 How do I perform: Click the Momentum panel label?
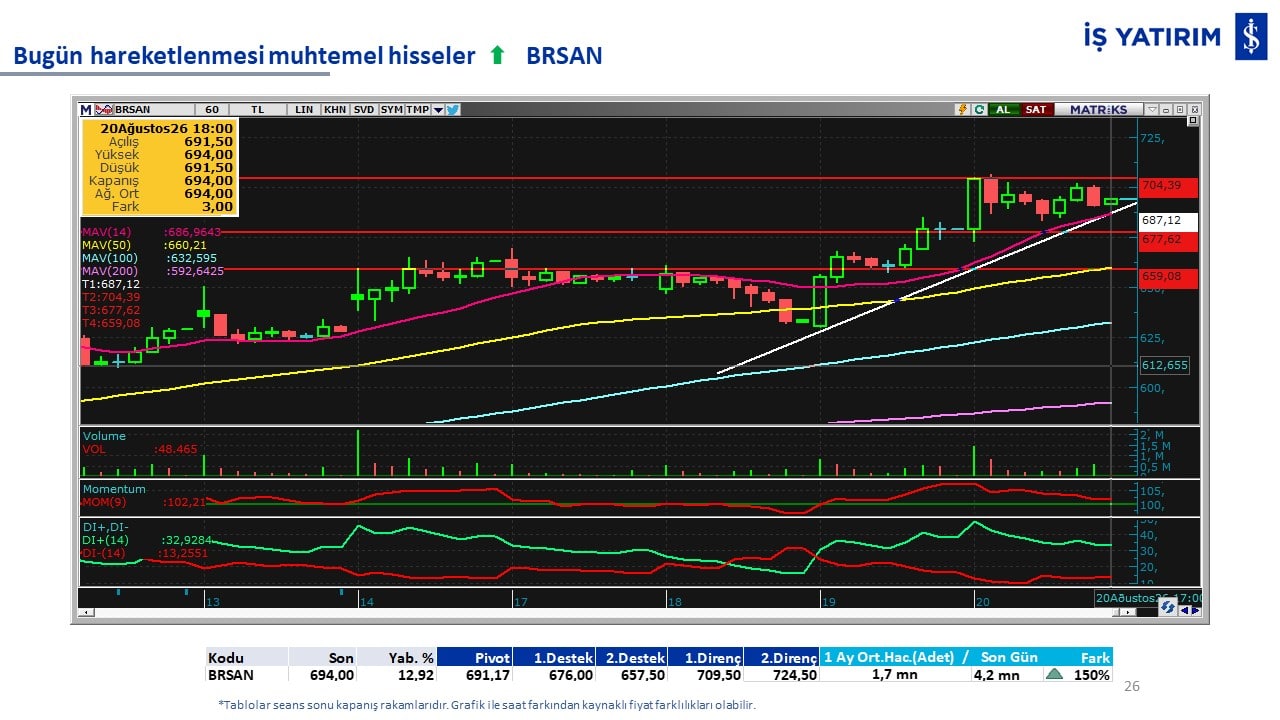coord(114,489)
